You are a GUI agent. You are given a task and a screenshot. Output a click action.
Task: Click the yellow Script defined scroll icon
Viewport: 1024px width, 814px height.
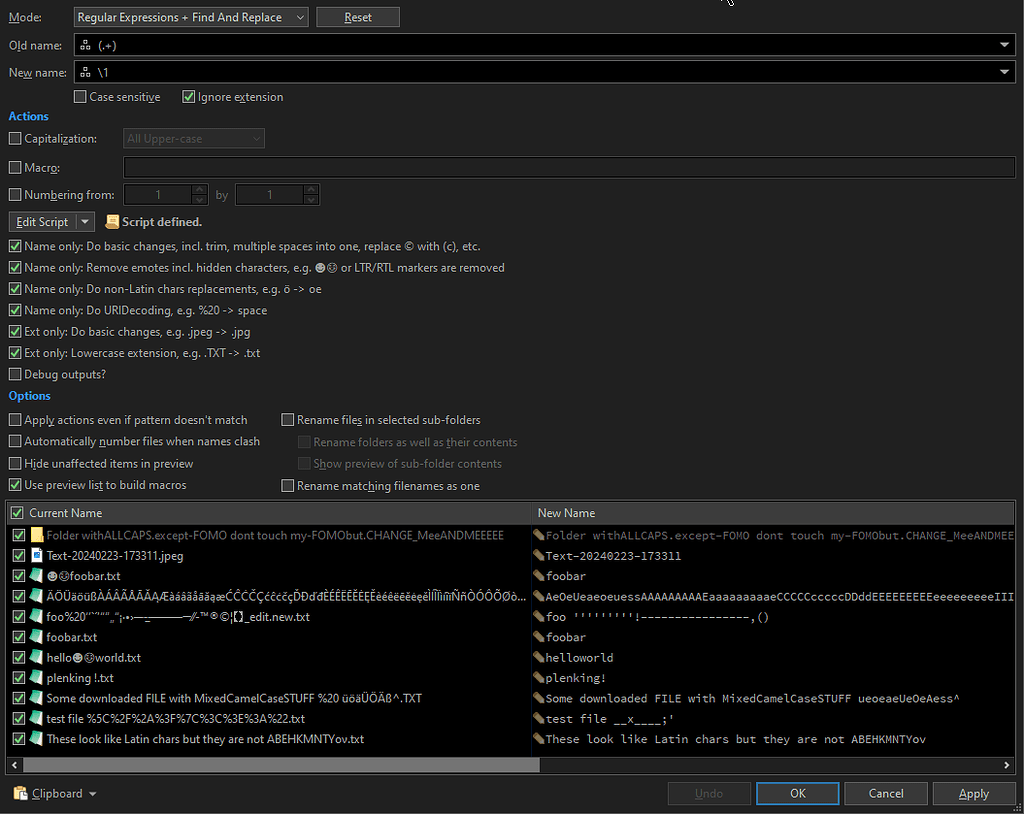pos(111,221)
